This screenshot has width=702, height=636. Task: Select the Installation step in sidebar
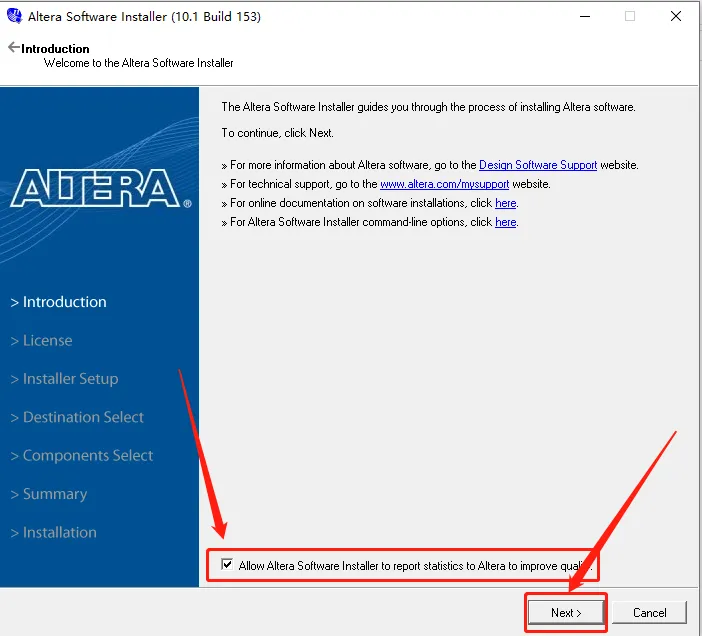pyautogui.click(x=53, y=532)
